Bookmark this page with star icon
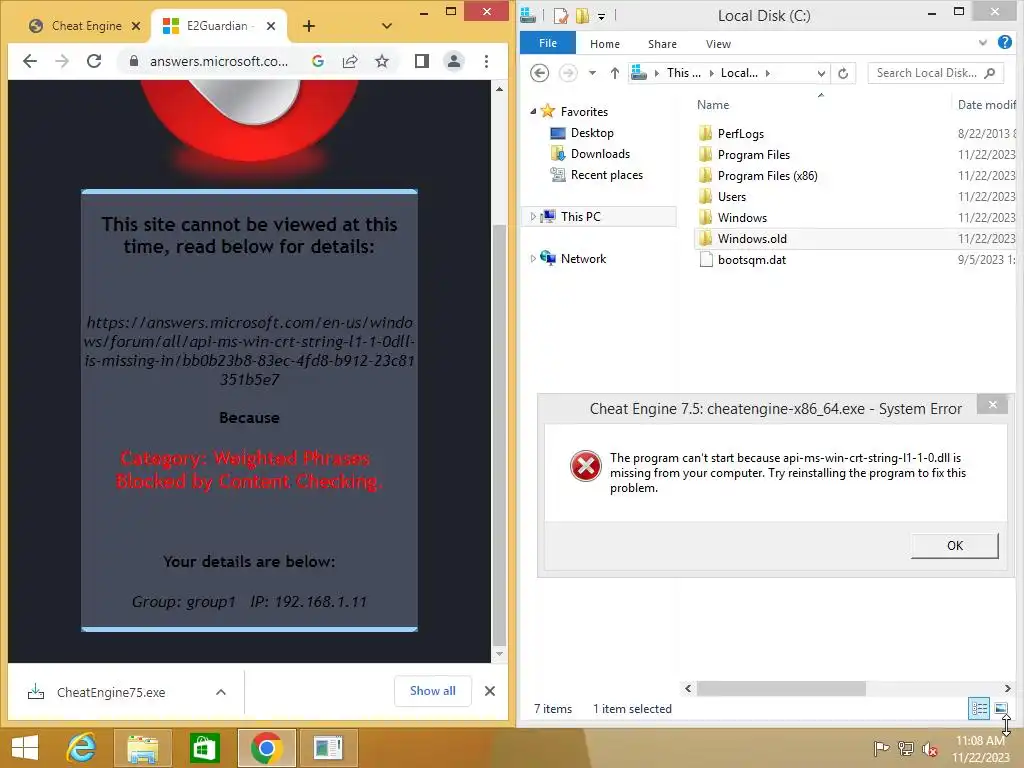This screenshot has height=768, width=1024. tap(382, 61)
